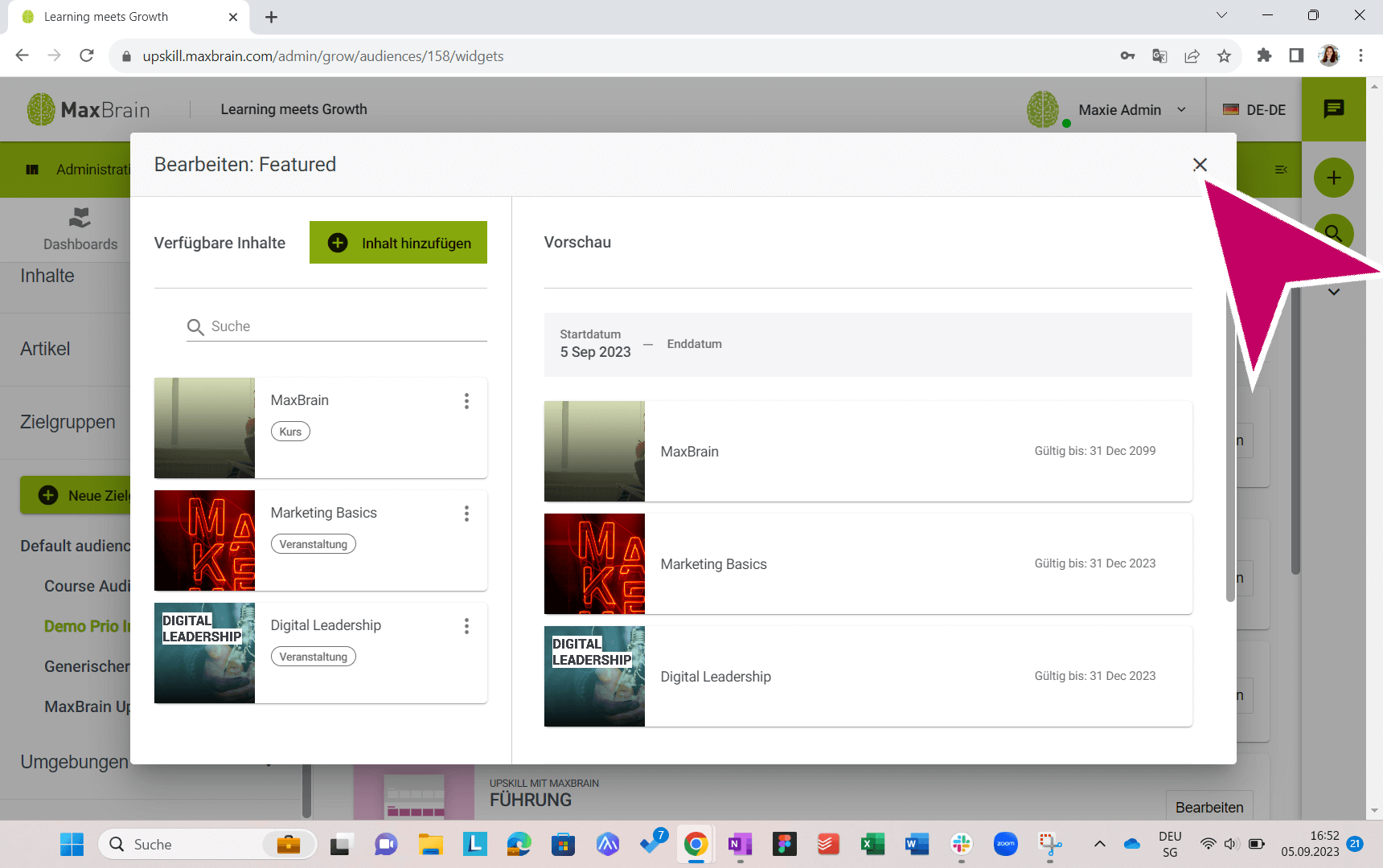Open Word from the taskbar
This screenshot has width=1383, height=868.
917,844
